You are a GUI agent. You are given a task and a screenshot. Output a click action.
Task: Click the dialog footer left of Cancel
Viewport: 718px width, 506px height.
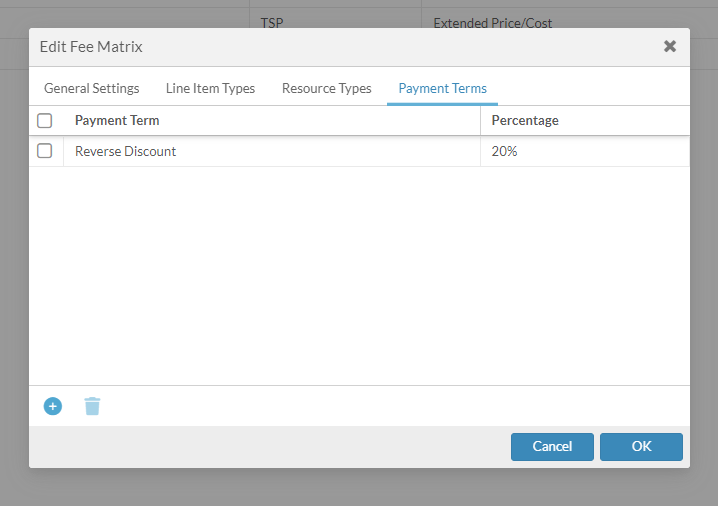270,446
